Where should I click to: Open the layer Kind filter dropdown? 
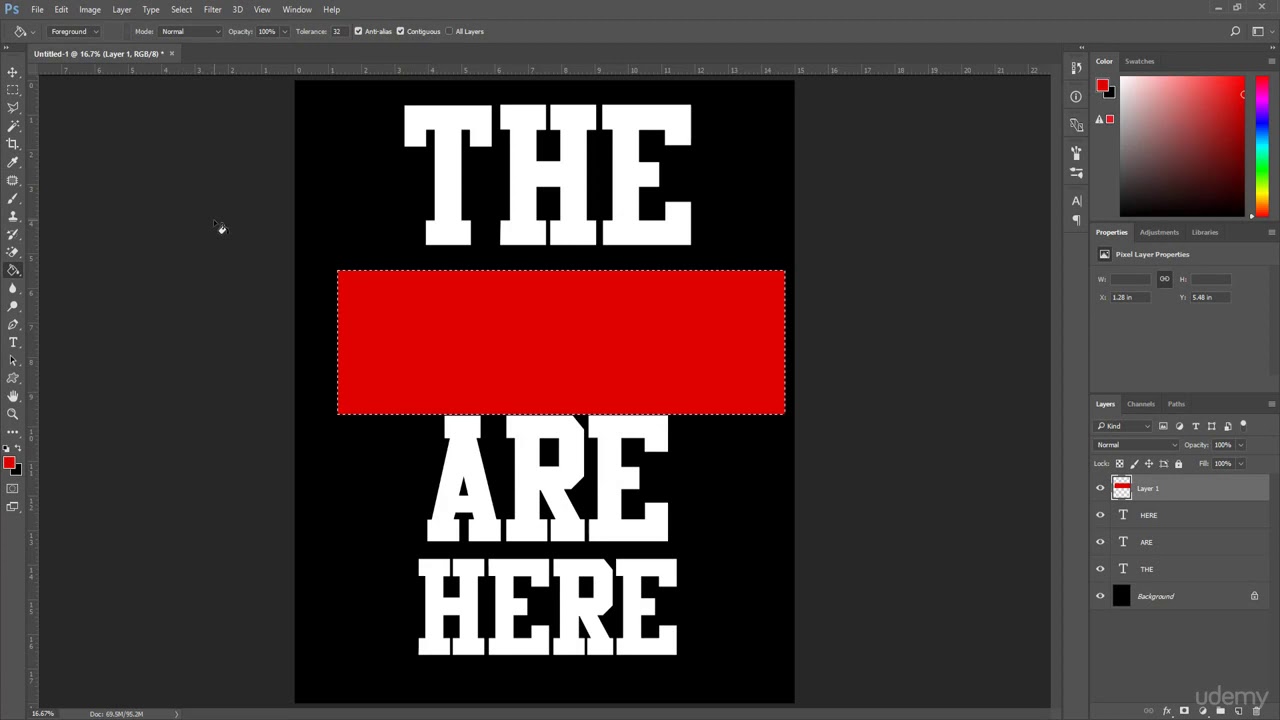[x=1124, y=426]
